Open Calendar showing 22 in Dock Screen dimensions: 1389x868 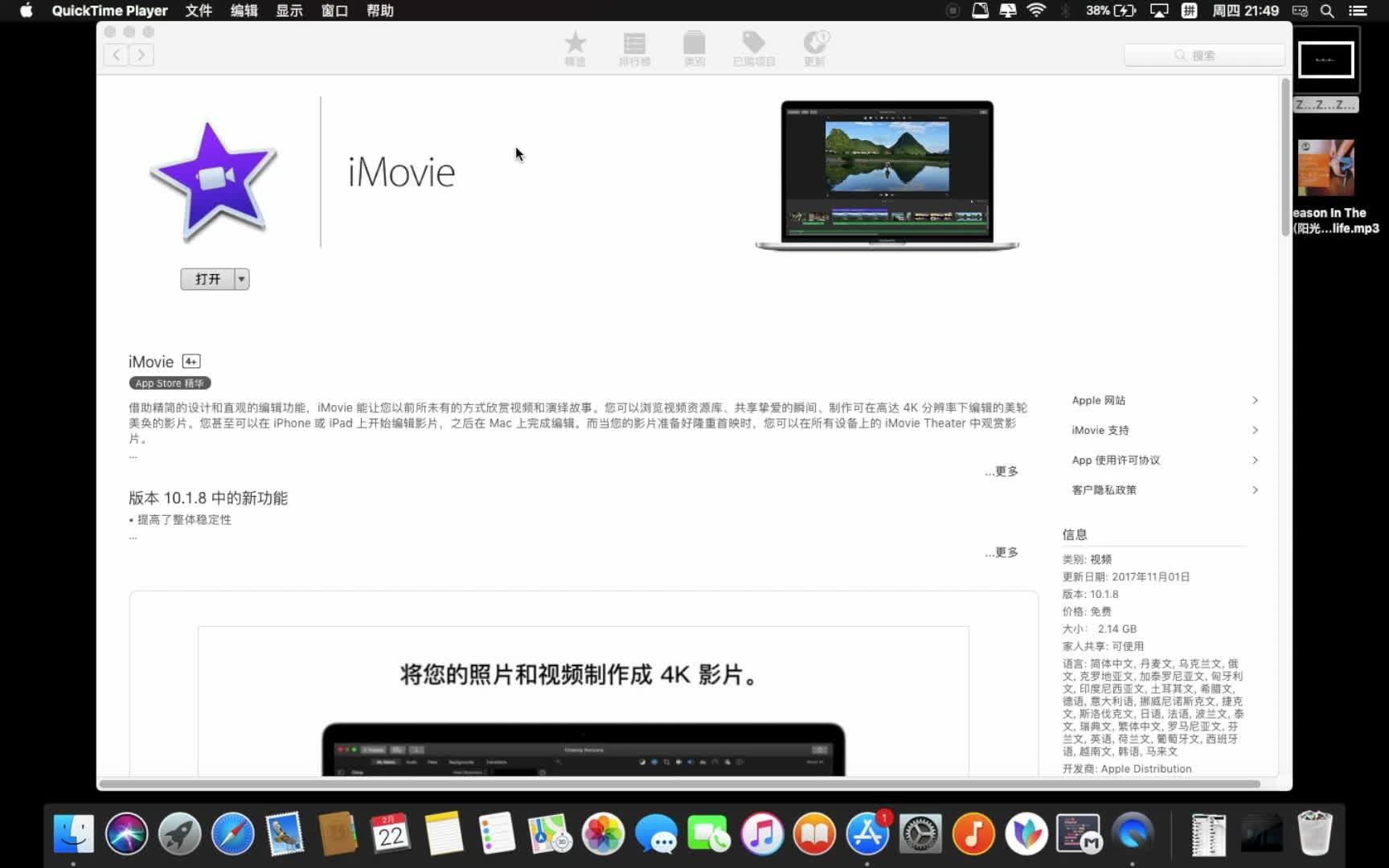tap(391, 833)
